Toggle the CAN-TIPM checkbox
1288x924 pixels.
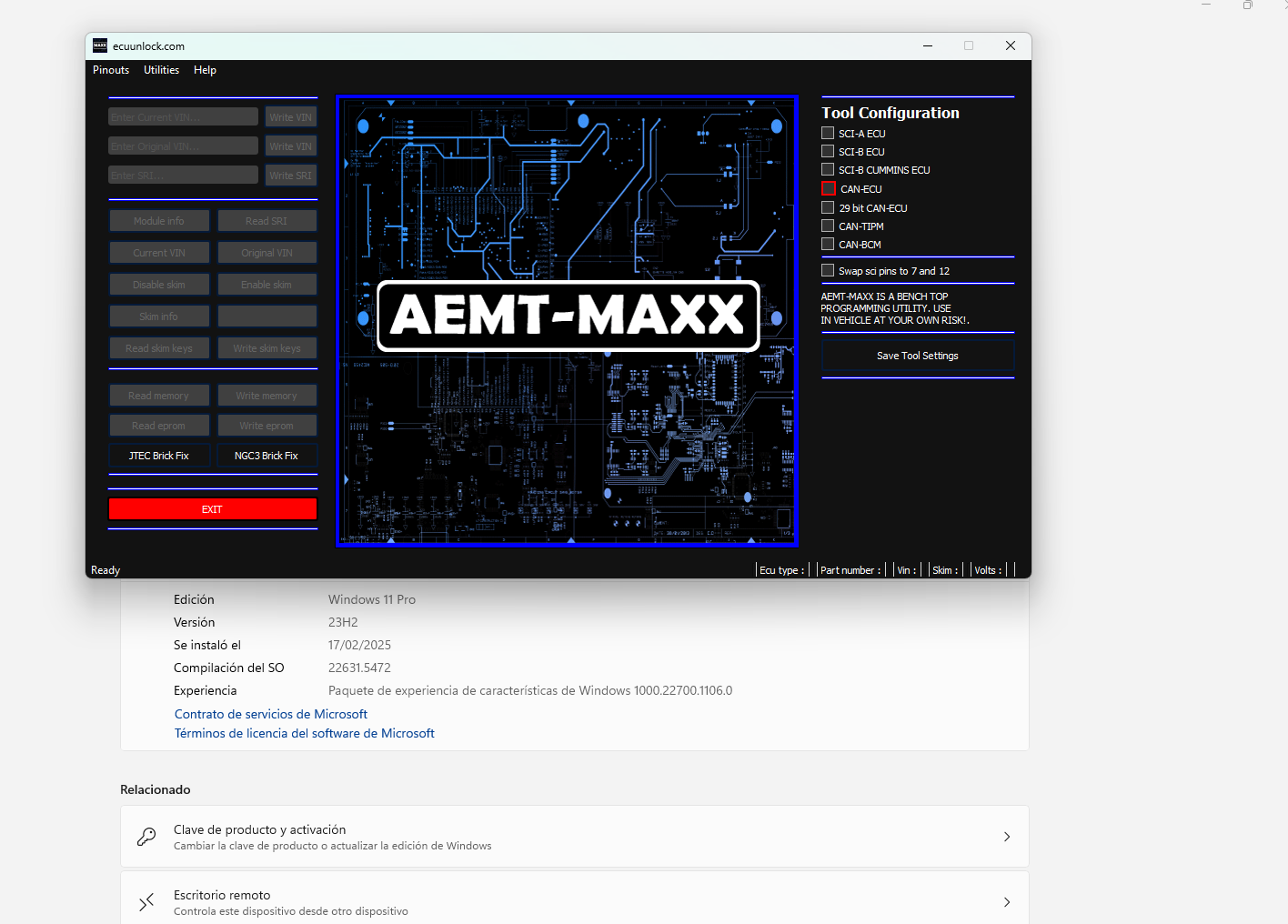828,226
